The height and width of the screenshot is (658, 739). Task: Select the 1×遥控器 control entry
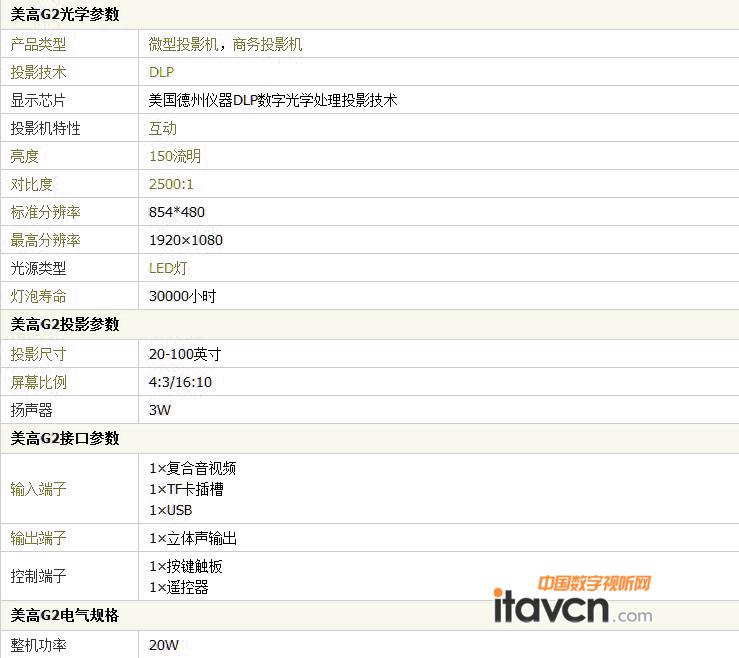pos(179,587)
